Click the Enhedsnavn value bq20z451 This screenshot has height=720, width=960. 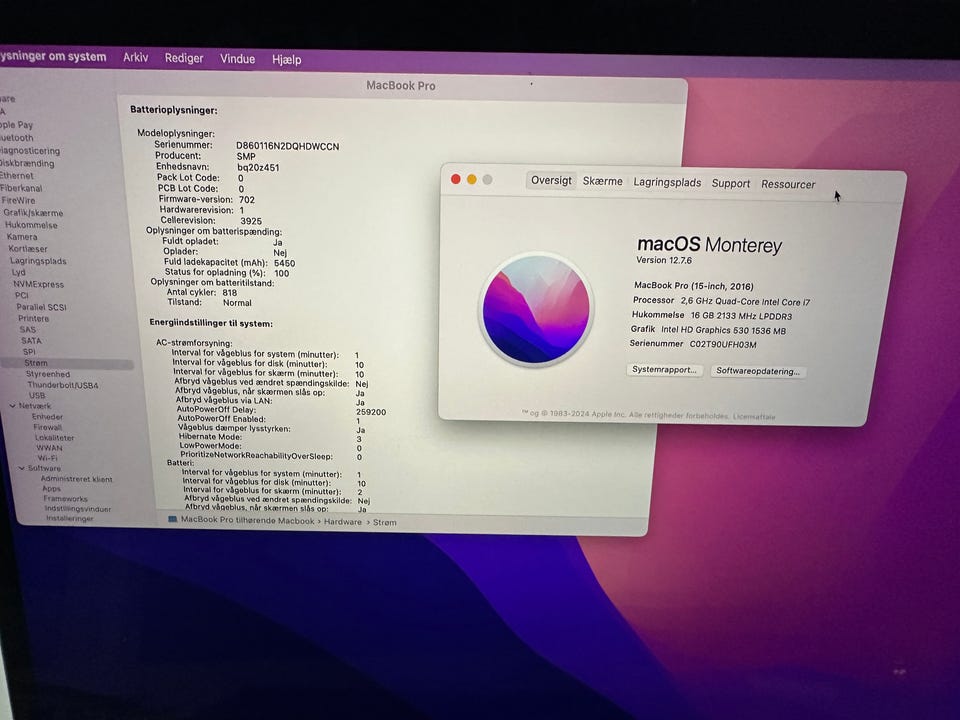(x=258, y=167)
